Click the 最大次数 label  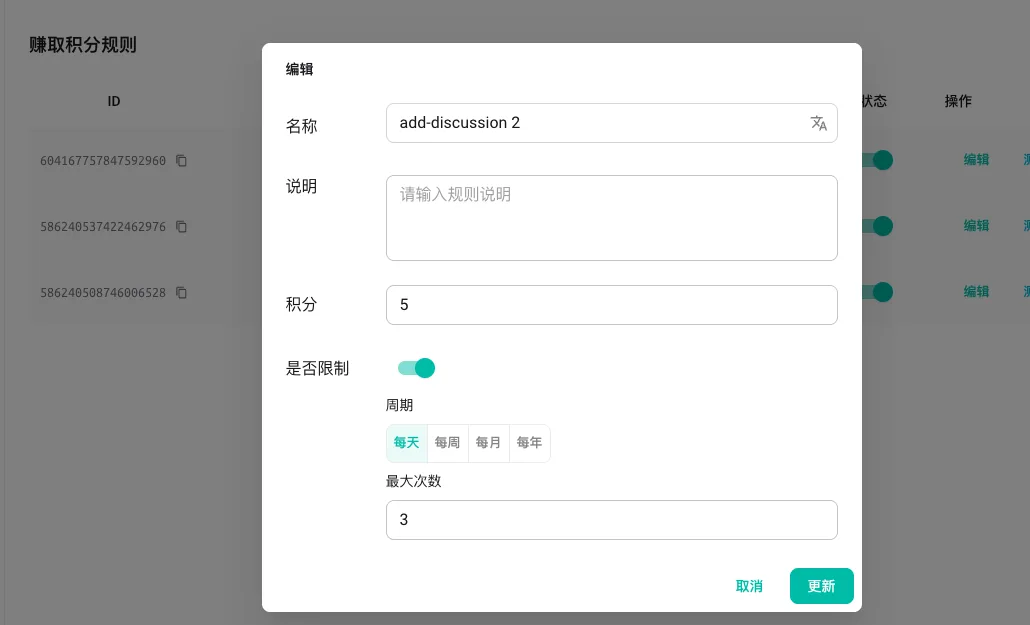coord(413,481)
